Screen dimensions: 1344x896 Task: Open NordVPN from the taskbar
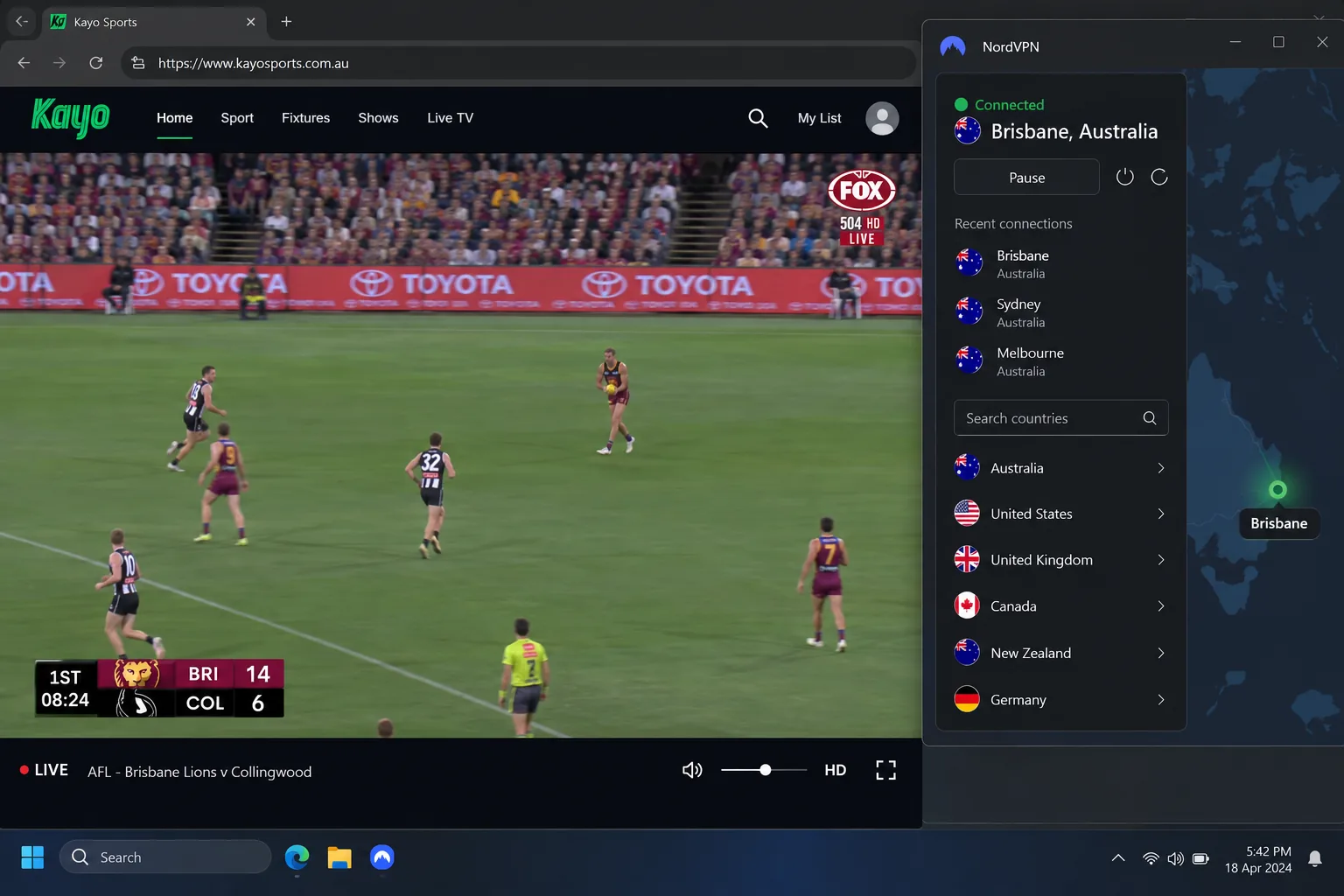coord(382,857)
